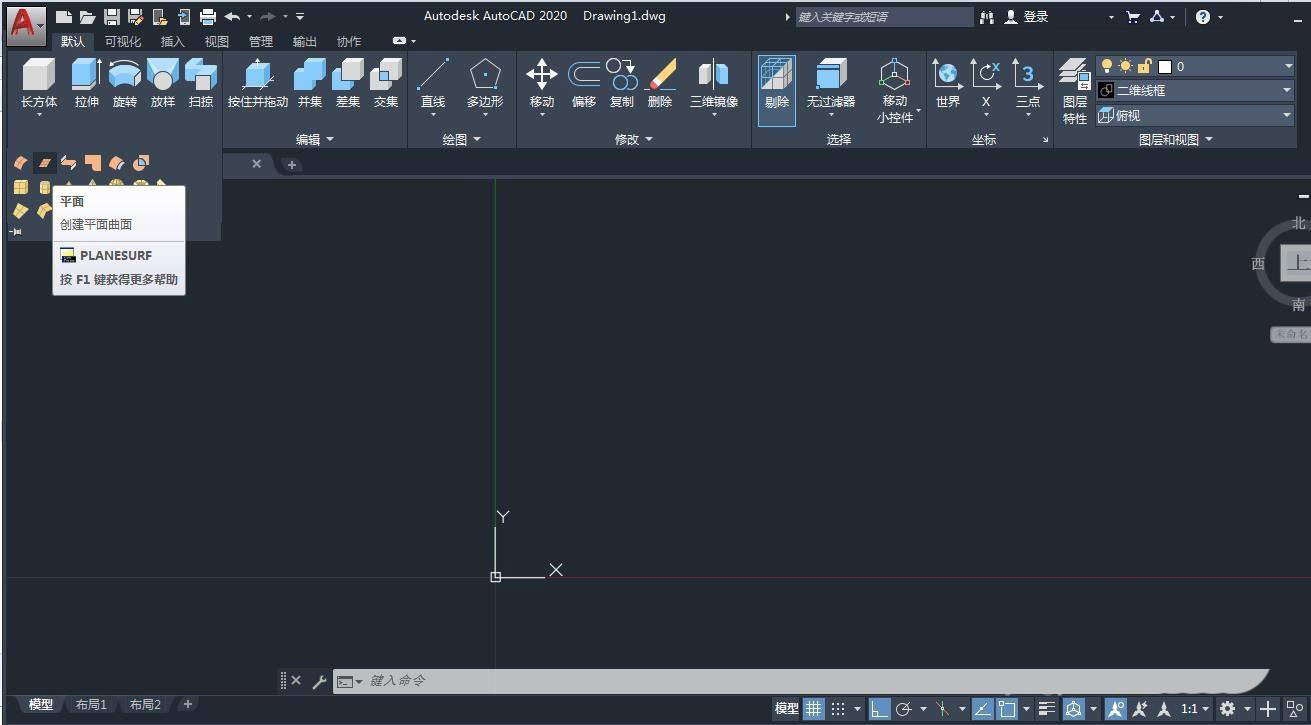Click the 模型 button in status bar
This screenshot has width=1311, height=725.
pos(786,708)
